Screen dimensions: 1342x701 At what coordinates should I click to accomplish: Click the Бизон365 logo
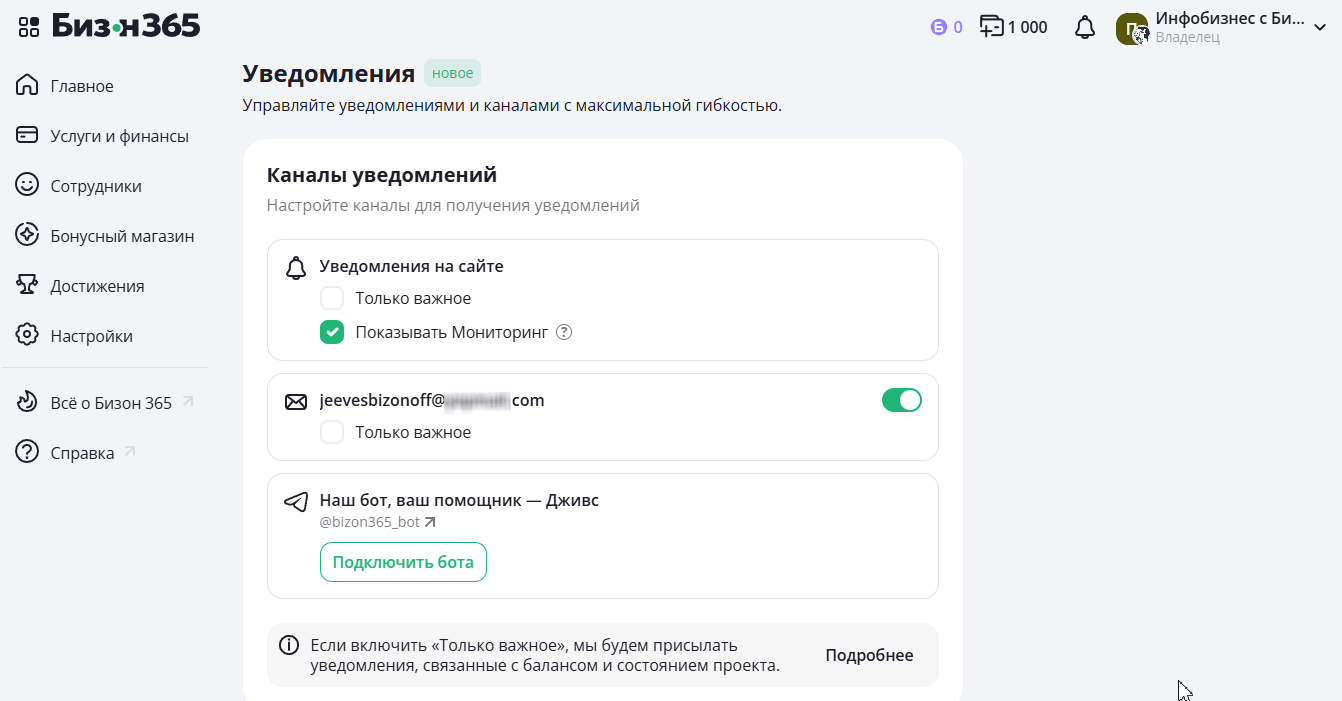tap(127, 27)
